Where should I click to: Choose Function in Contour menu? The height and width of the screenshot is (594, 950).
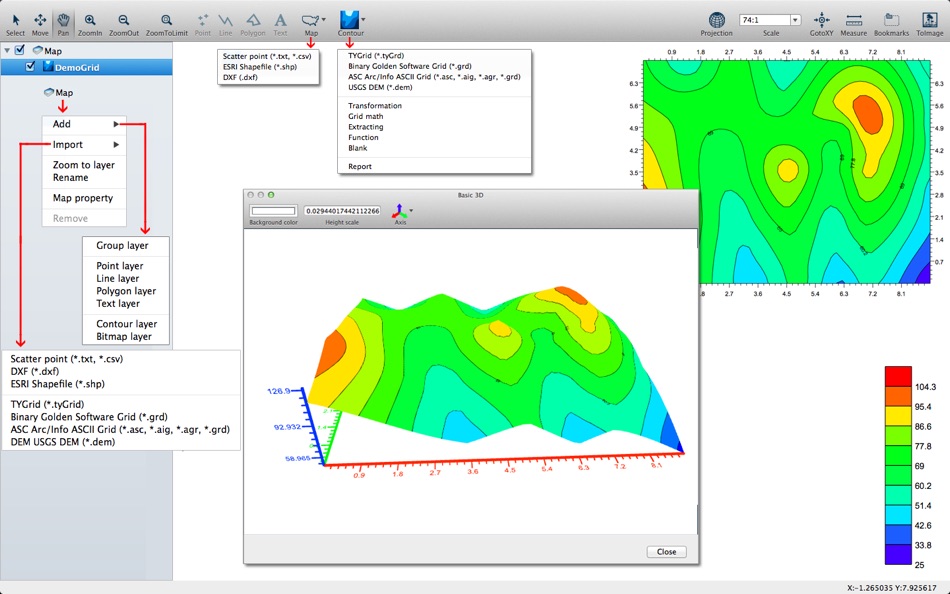click(363, 138)
